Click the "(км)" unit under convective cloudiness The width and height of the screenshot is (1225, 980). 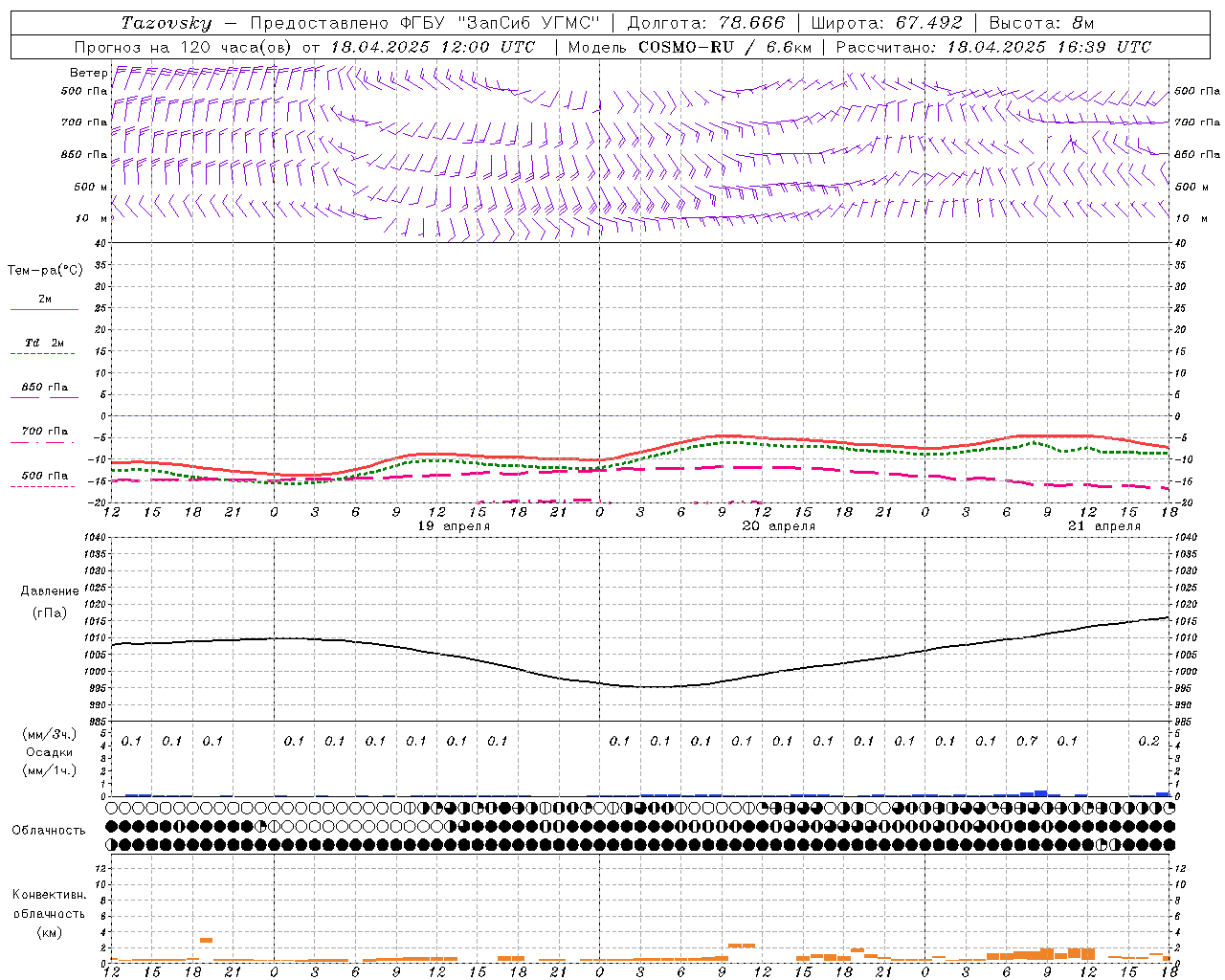coord(50,932)
